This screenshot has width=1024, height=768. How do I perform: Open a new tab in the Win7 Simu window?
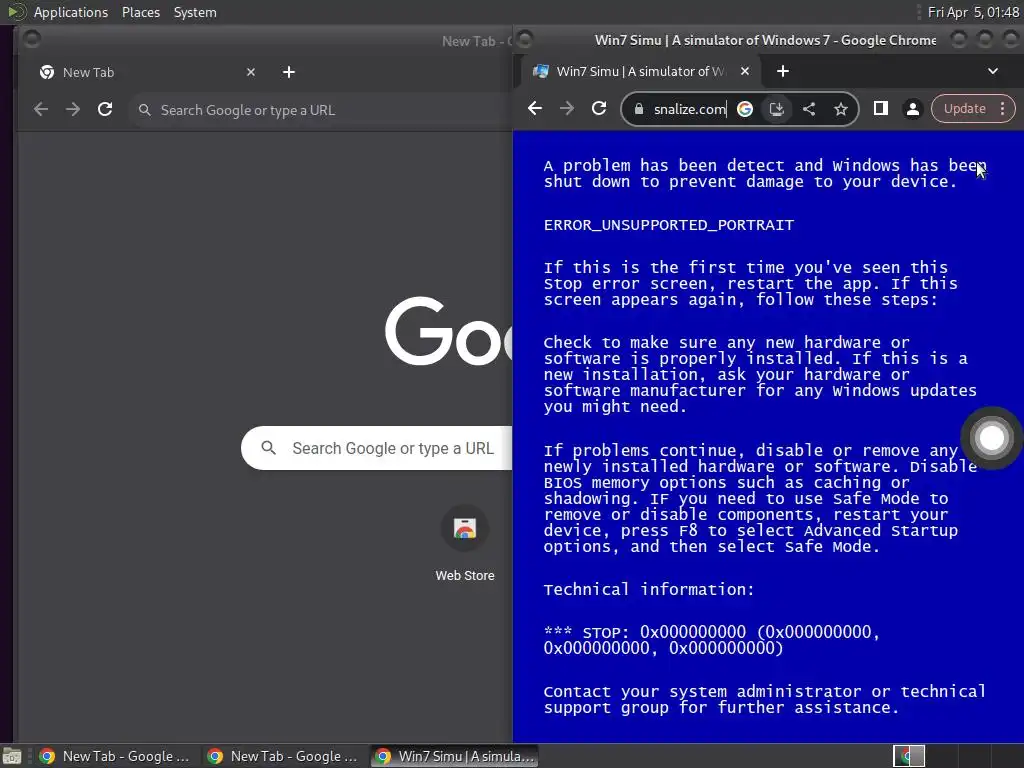783,71
